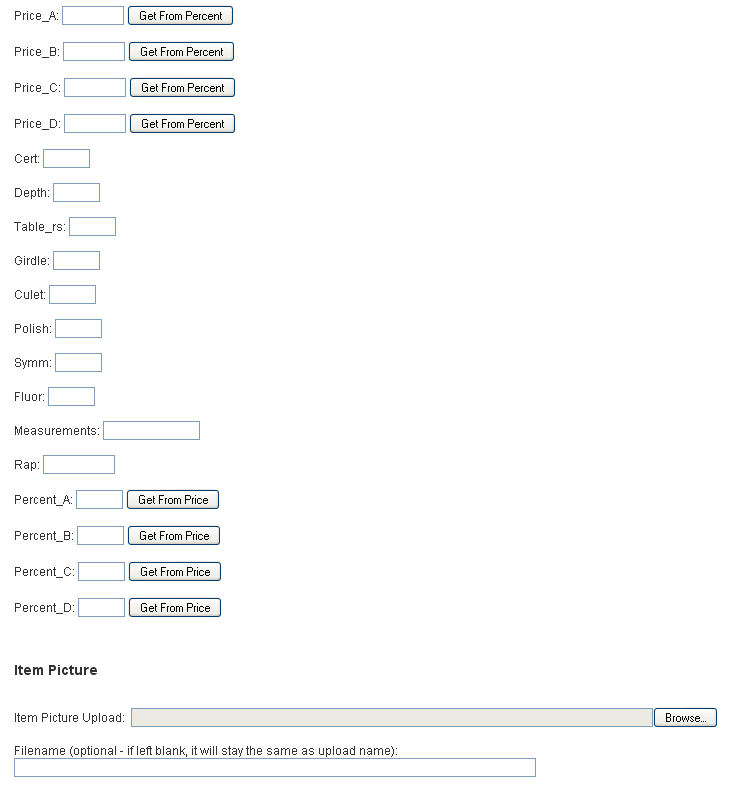This screenshot has width=731, height=808.
Task: Click Get From Percent button for Price_A
Action: tap(180, 16)
